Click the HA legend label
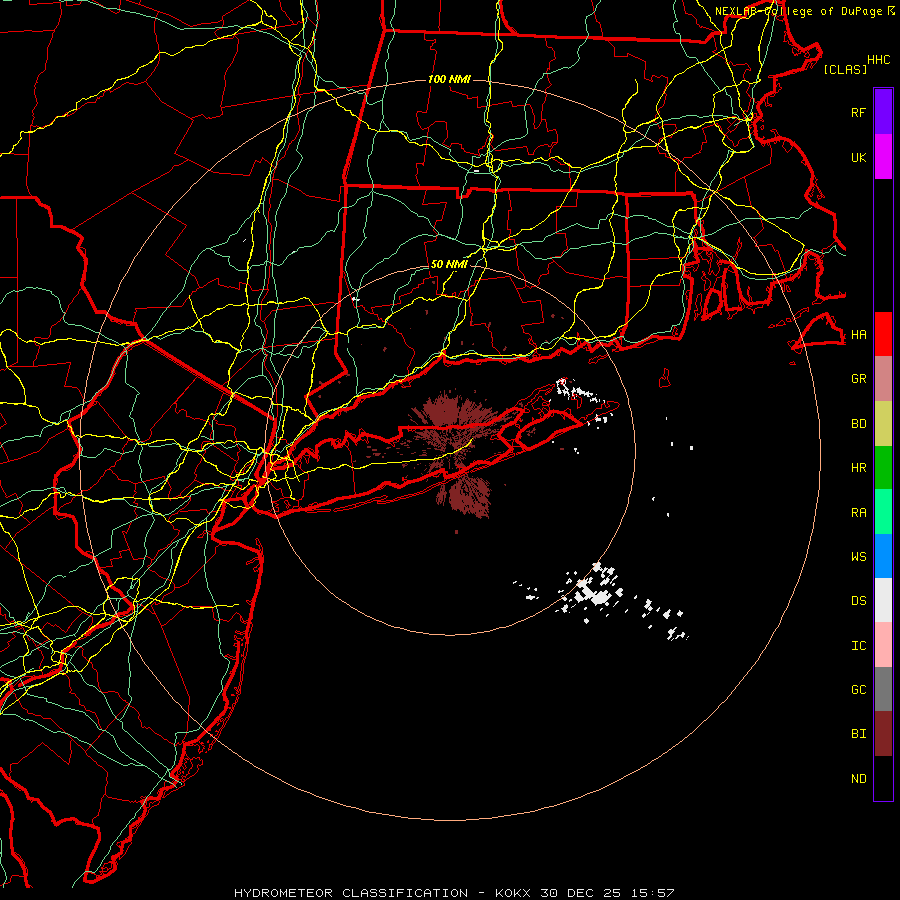Image resolution: width=900 pixels, height=900 pixels. pos(858,335)
